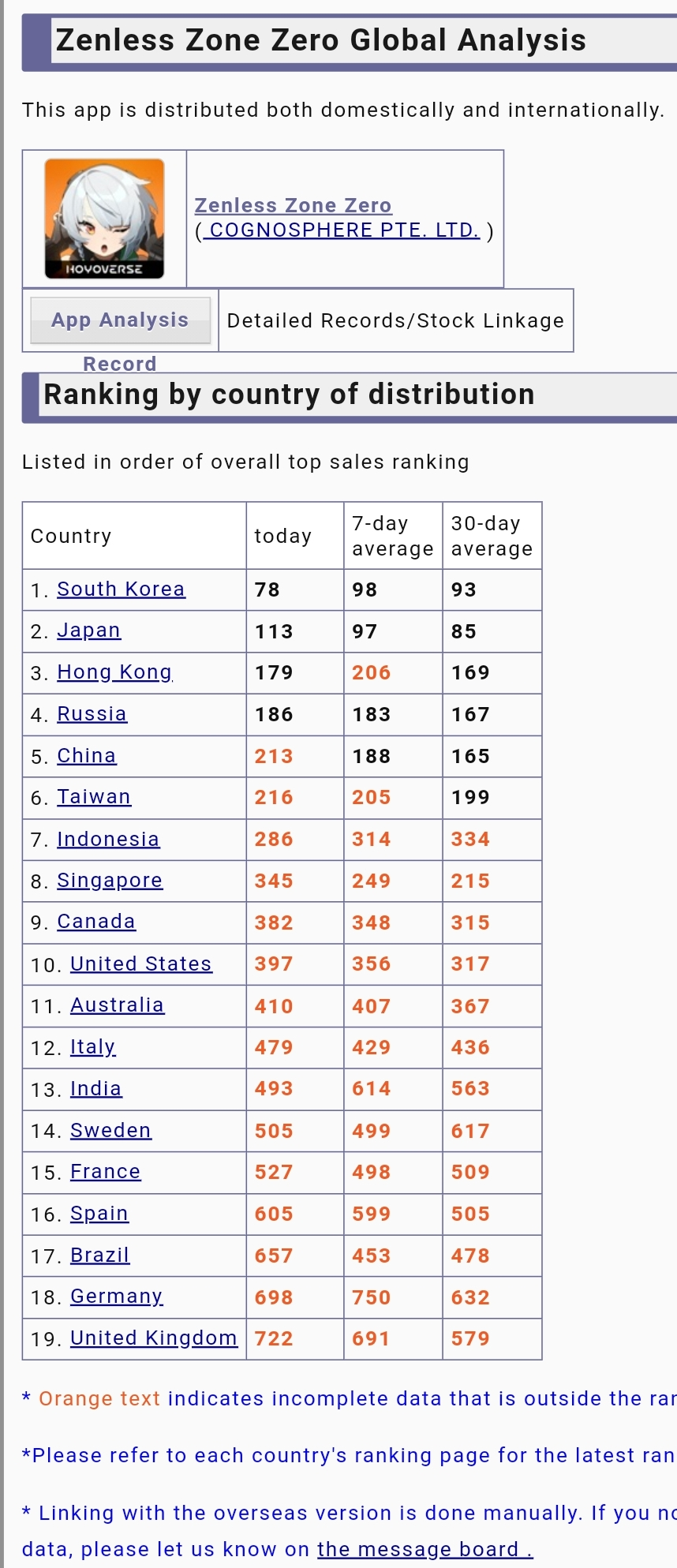Open the Germany ranking link
The width and height of the screenshot is (677, 1568).
[116, 1296]
